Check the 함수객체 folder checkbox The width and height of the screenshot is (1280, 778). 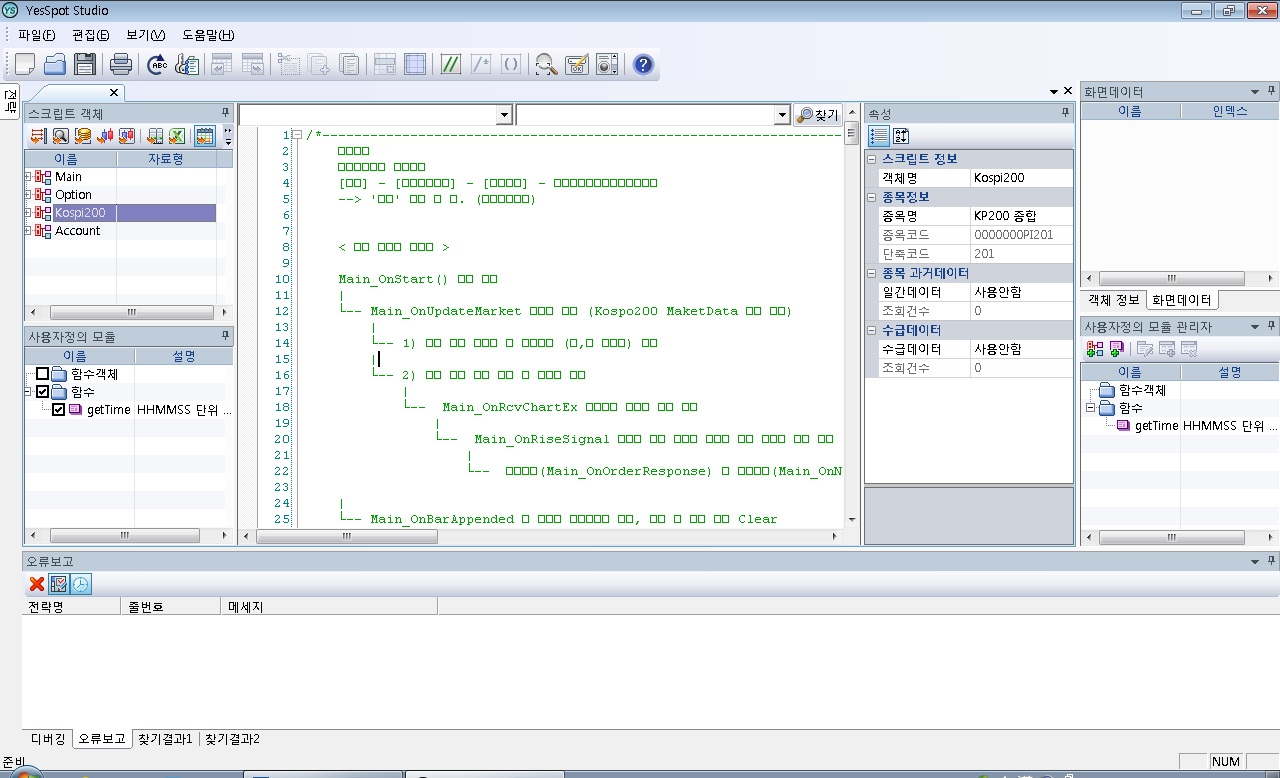42,374
